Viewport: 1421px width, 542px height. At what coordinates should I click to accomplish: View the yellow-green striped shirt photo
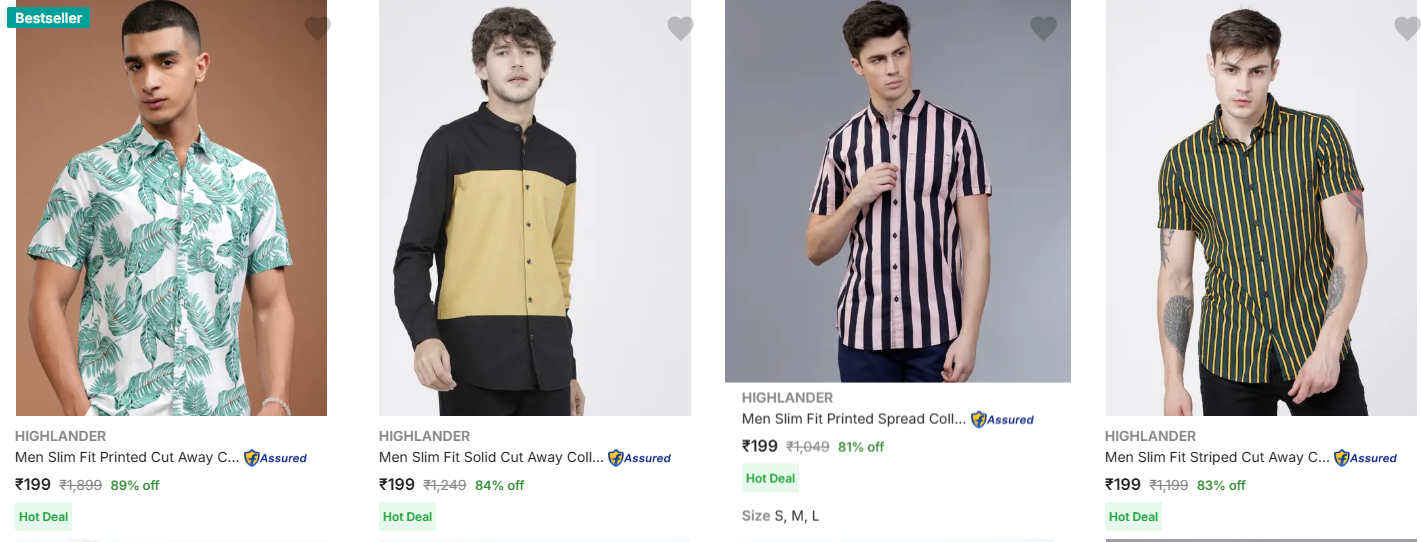pos(1260,220)
